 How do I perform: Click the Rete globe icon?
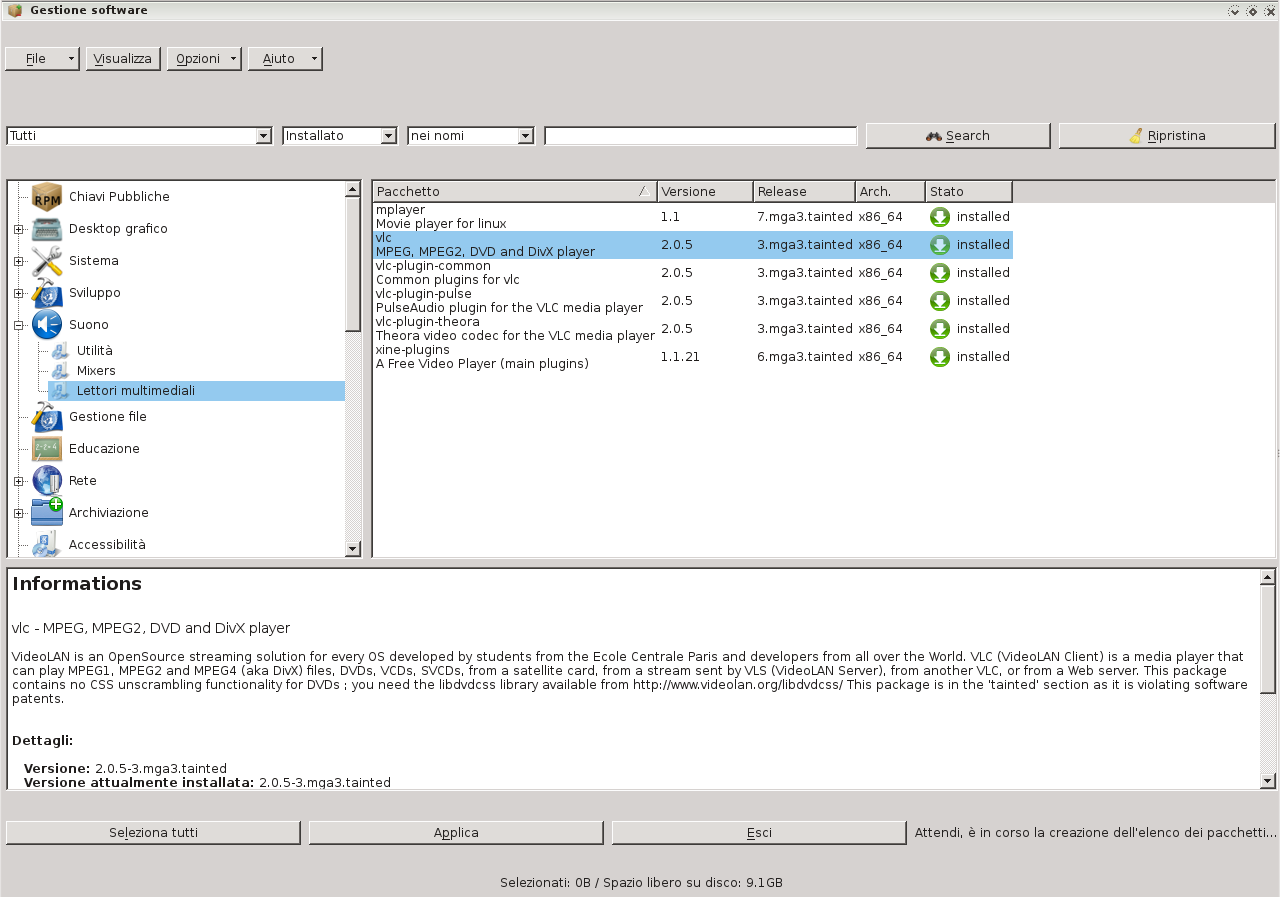click(46, 481)
